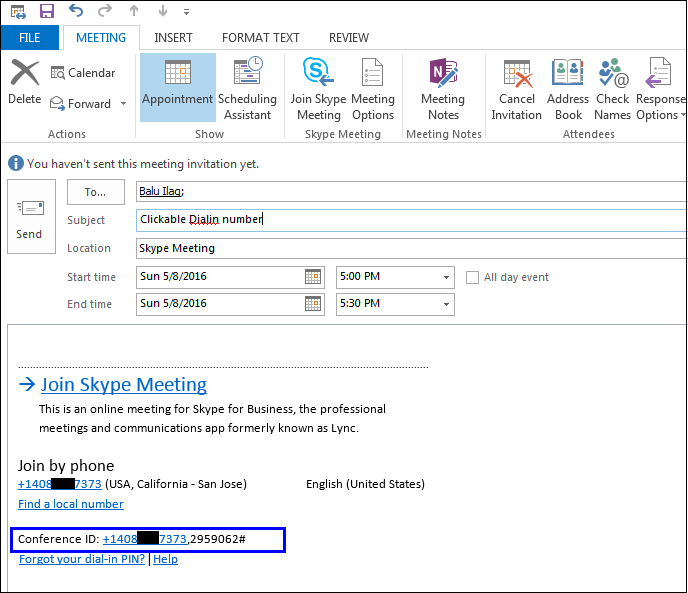Enable the All day event checkbox
The image size is (688, 593).
click(x=472, y=277)
